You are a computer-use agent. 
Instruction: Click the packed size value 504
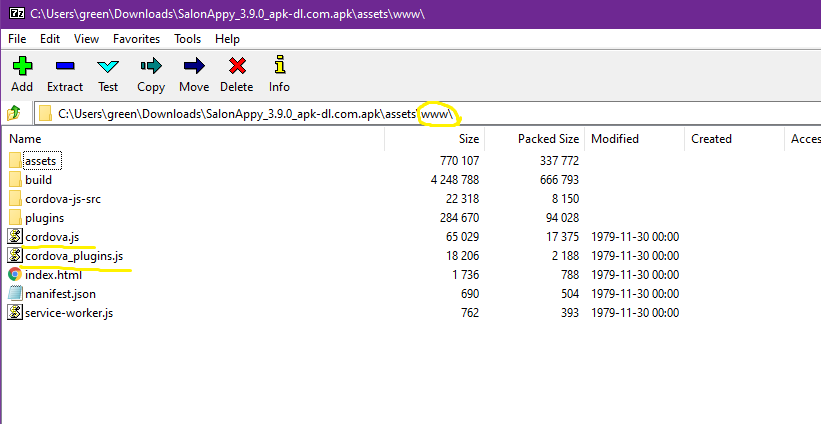[x=570, y=294]
